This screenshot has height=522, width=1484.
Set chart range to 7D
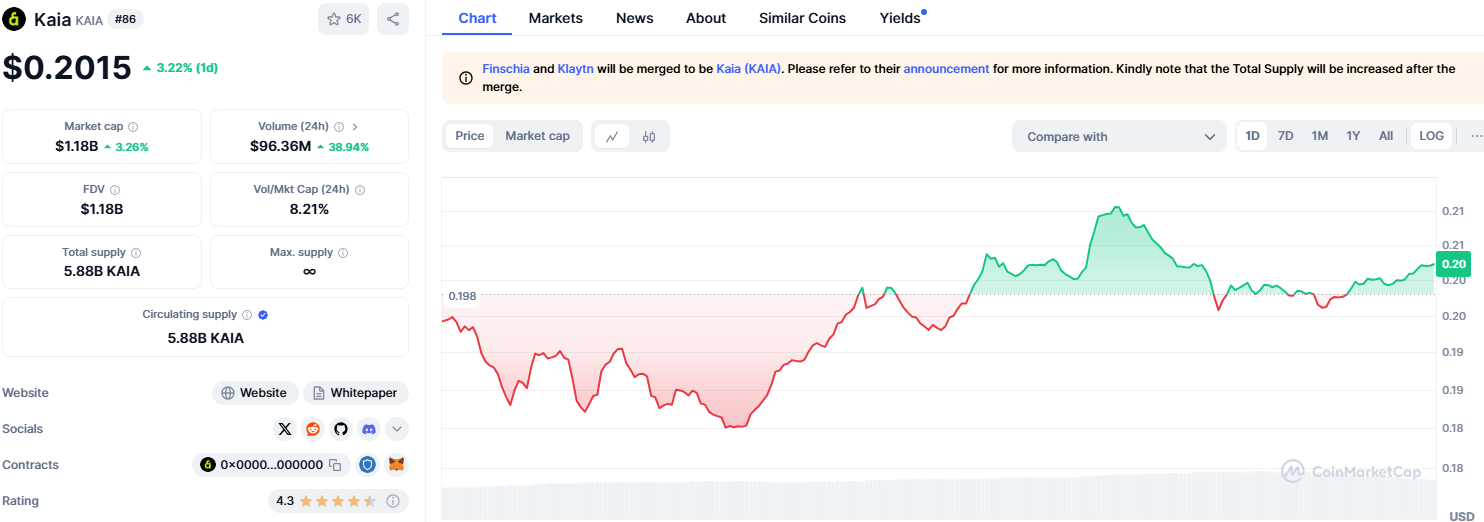point(1286,136)
